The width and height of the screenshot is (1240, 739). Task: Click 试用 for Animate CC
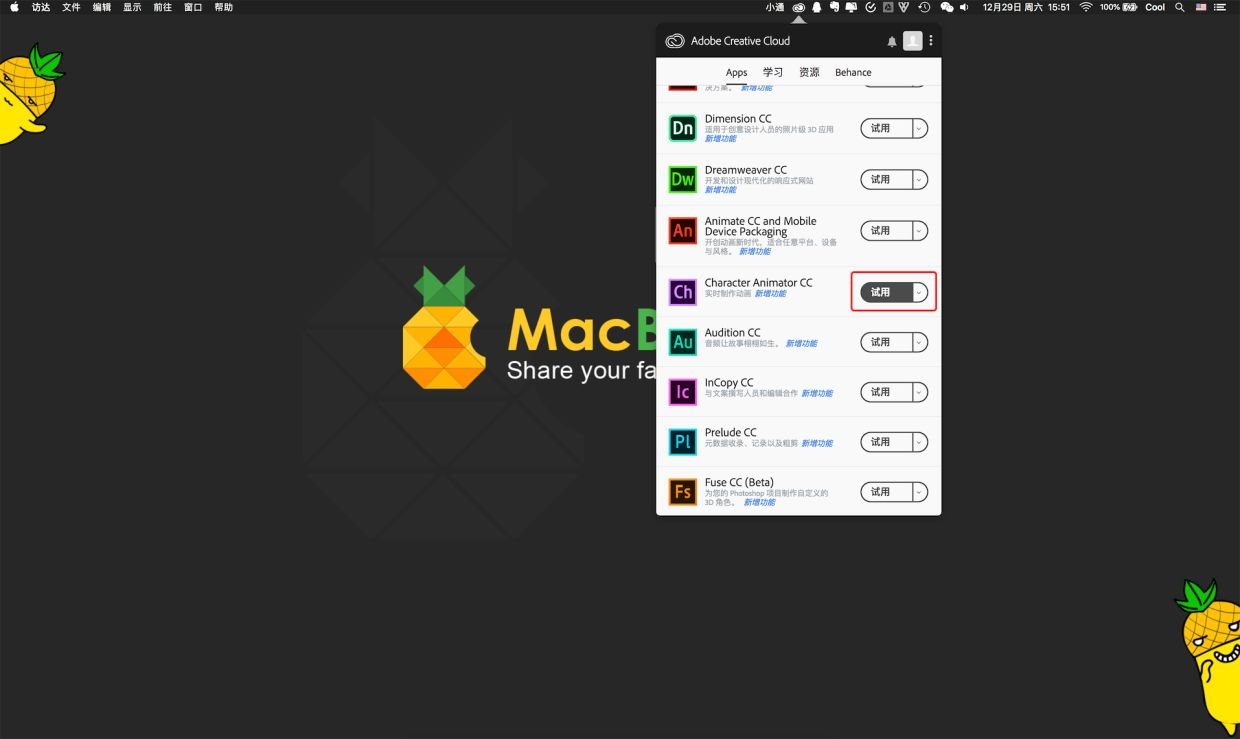coord(886,231)
